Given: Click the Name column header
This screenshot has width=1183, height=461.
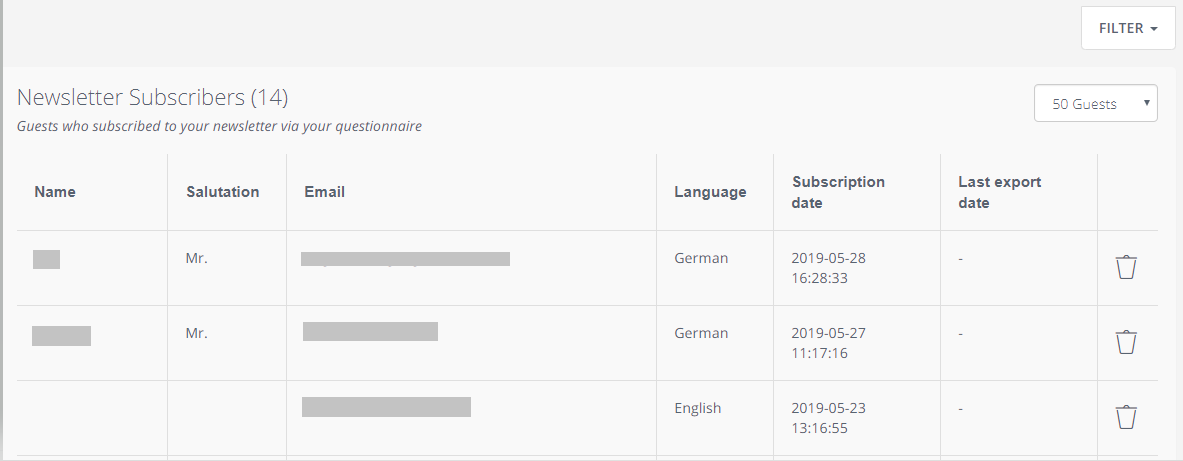Looking at the screenshot, I should (x=55, y=192).
